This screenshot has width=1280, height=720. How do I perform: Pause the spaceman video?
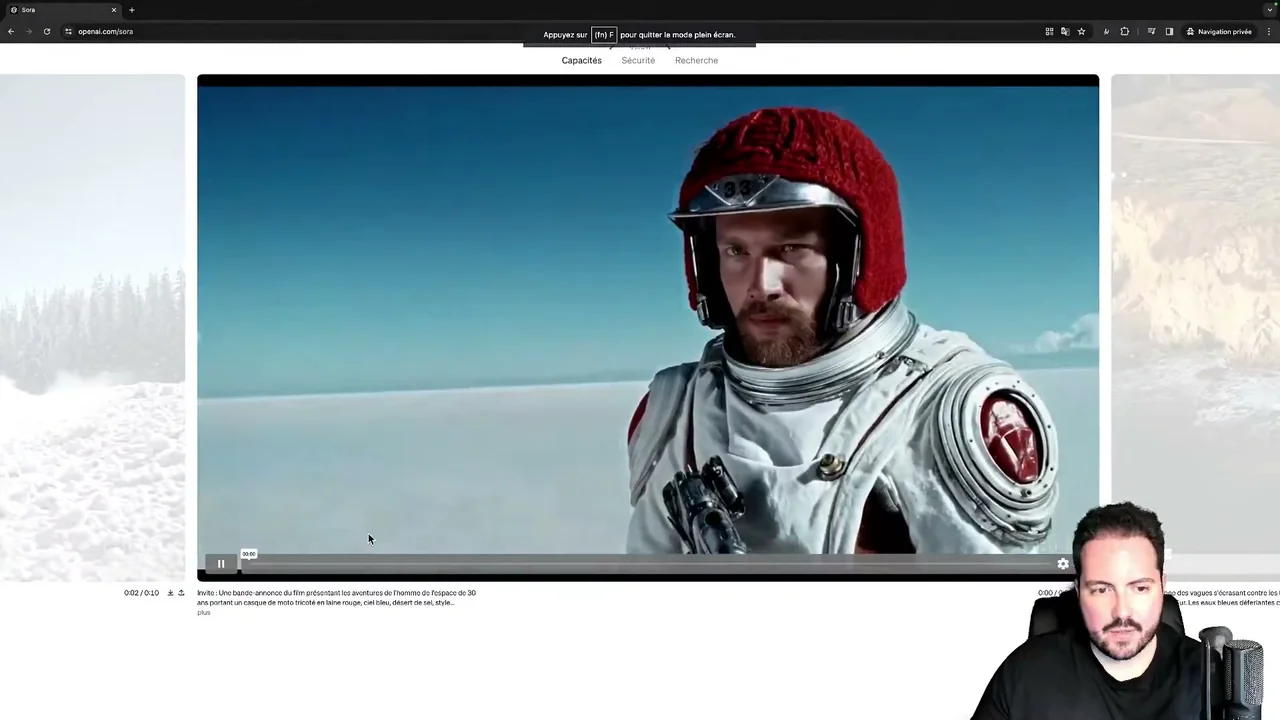(221, 564)
